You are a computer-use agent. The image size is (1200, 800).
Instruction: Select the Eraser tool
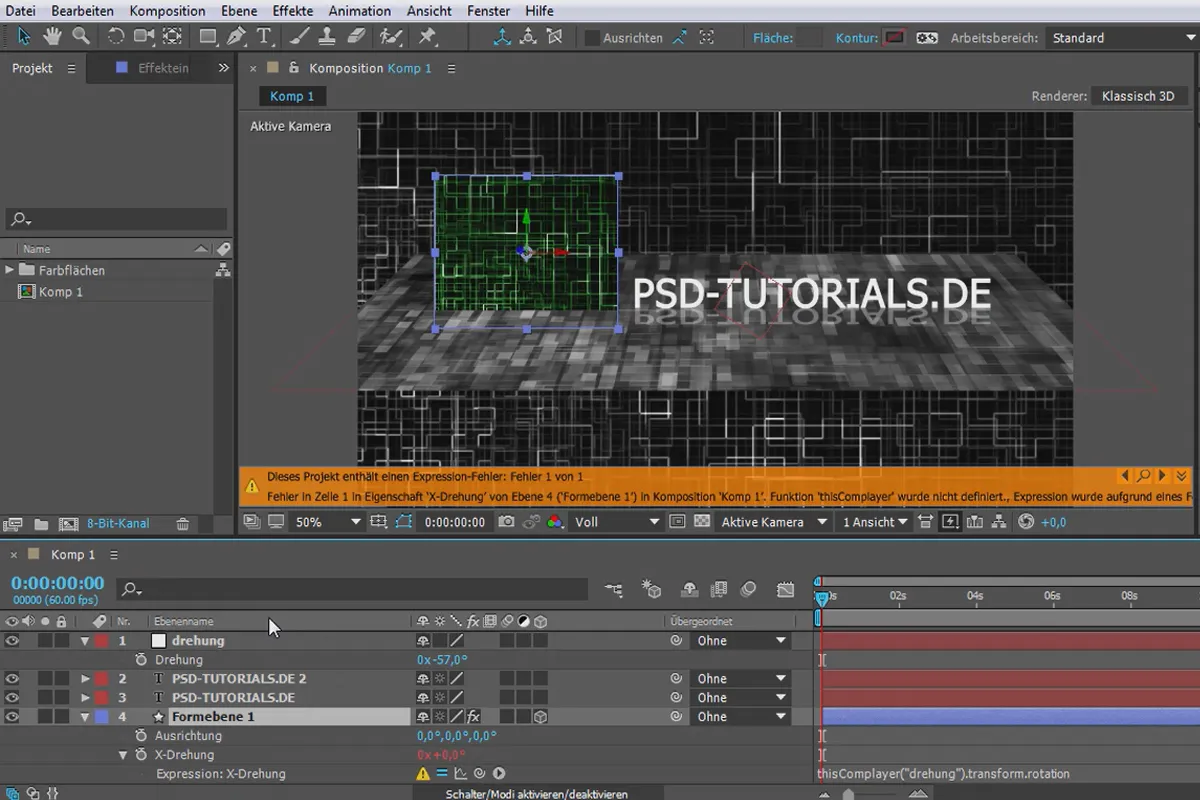click(356, 37)
